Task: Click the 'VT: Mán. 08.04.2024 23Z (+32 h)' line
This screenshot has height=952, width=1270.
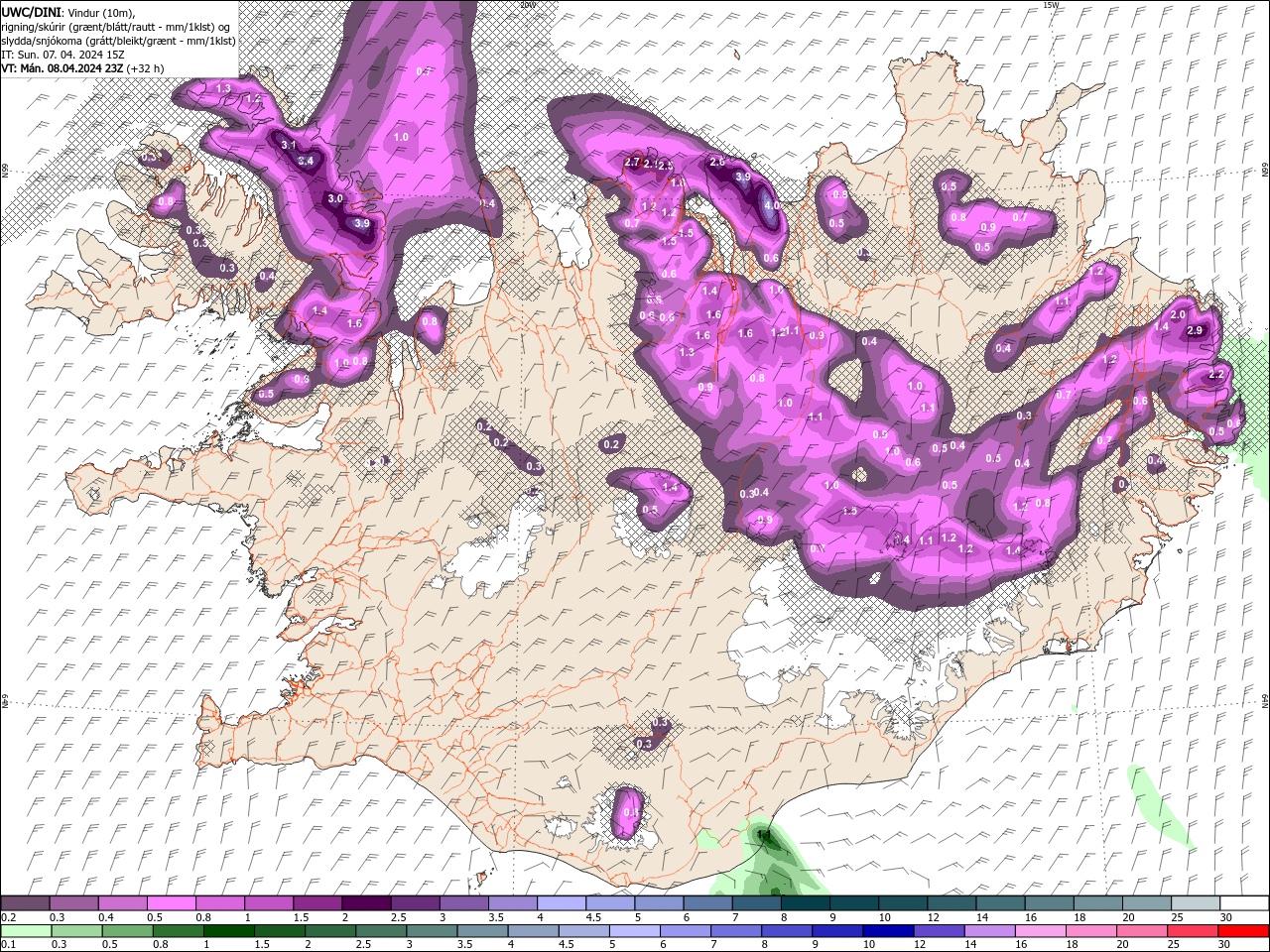Action: 83,68
